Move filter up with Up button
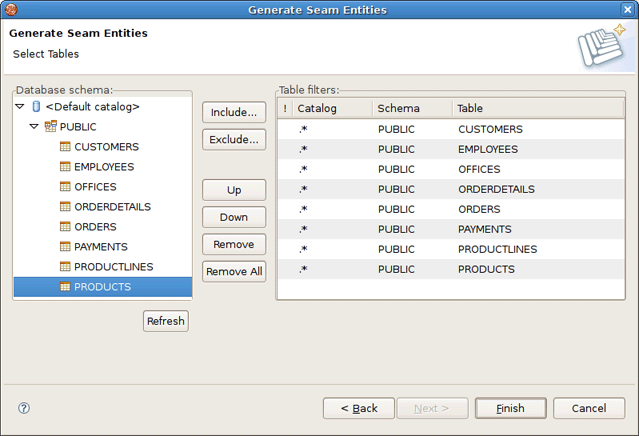This screenshot has height=436, width=639. click(x=233, y=190)
